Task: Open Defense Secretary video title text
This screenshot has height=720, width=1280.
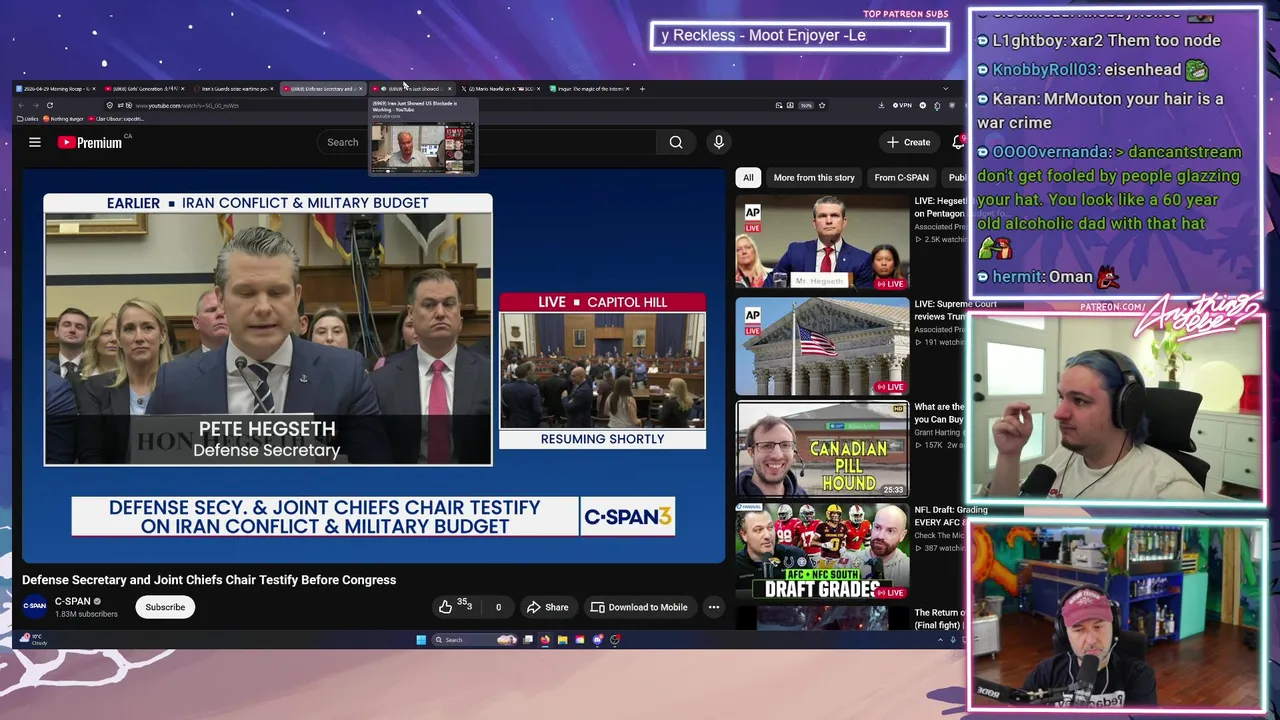Action: (x=209, y=580)
